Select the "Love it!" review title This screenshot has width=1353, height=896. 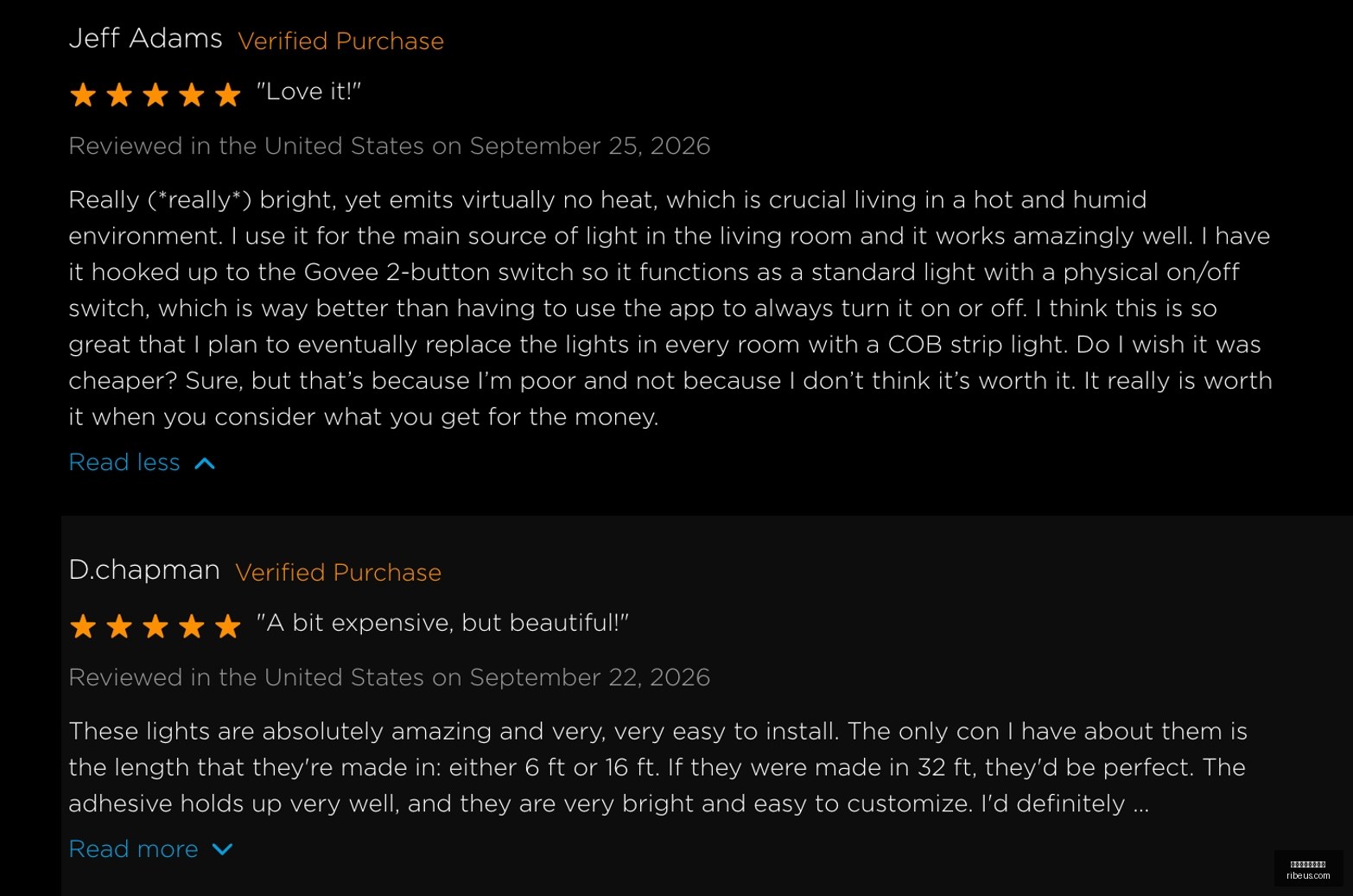click(308, 92)
